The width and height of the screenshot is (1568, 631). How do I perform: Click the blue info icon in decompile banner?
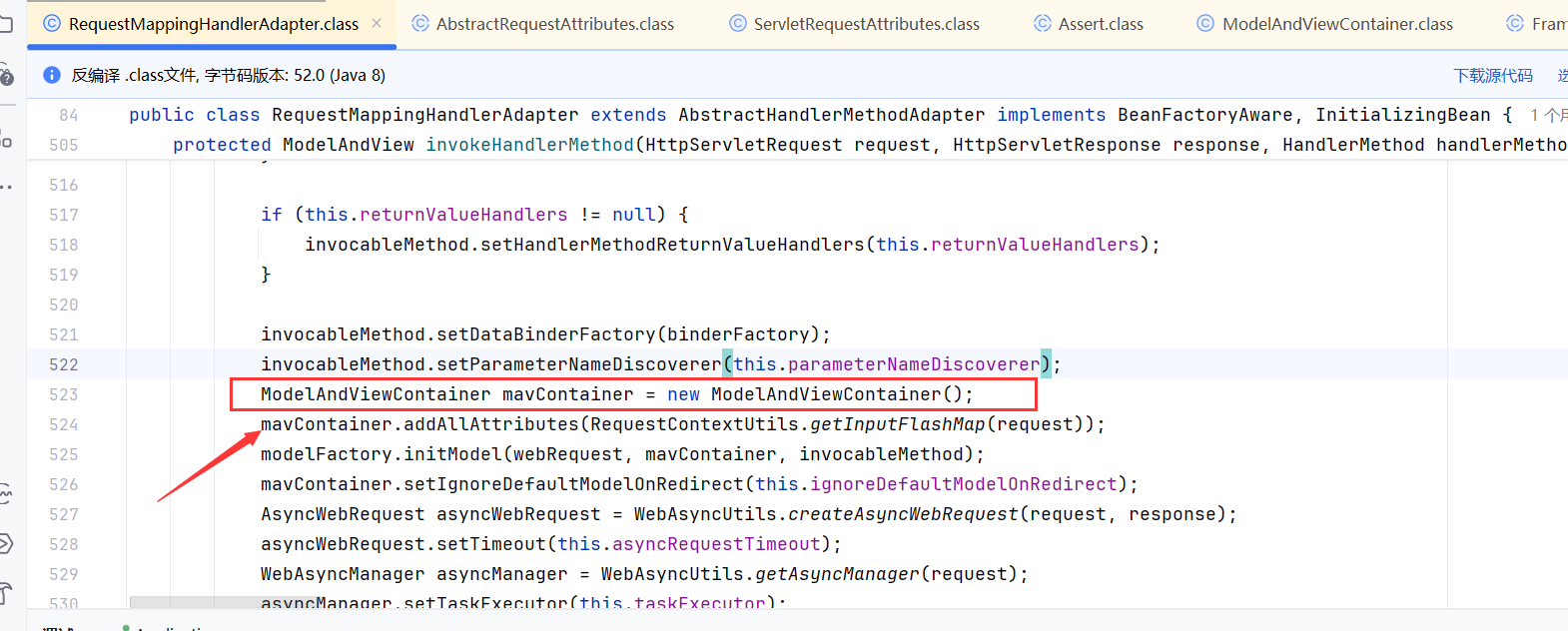52,75
